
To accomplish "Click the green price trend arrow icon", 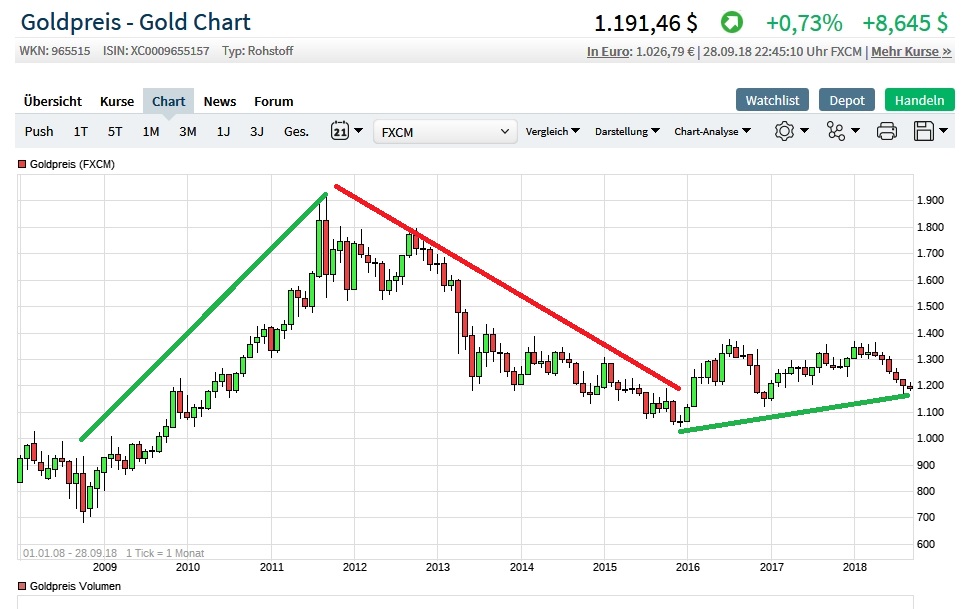I will 731,22.
